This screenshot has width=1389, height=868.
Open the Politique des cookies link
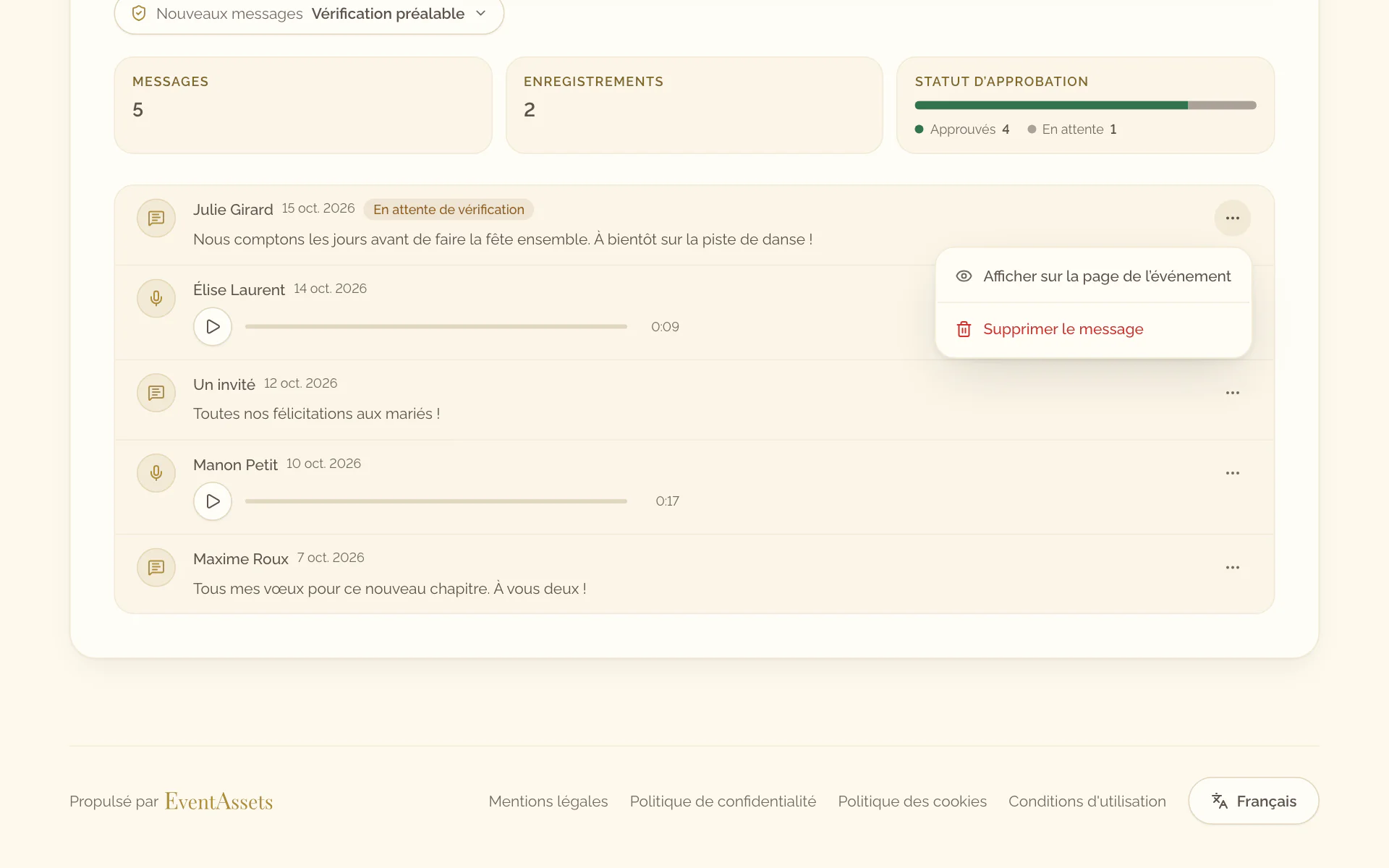click(912, 801)
